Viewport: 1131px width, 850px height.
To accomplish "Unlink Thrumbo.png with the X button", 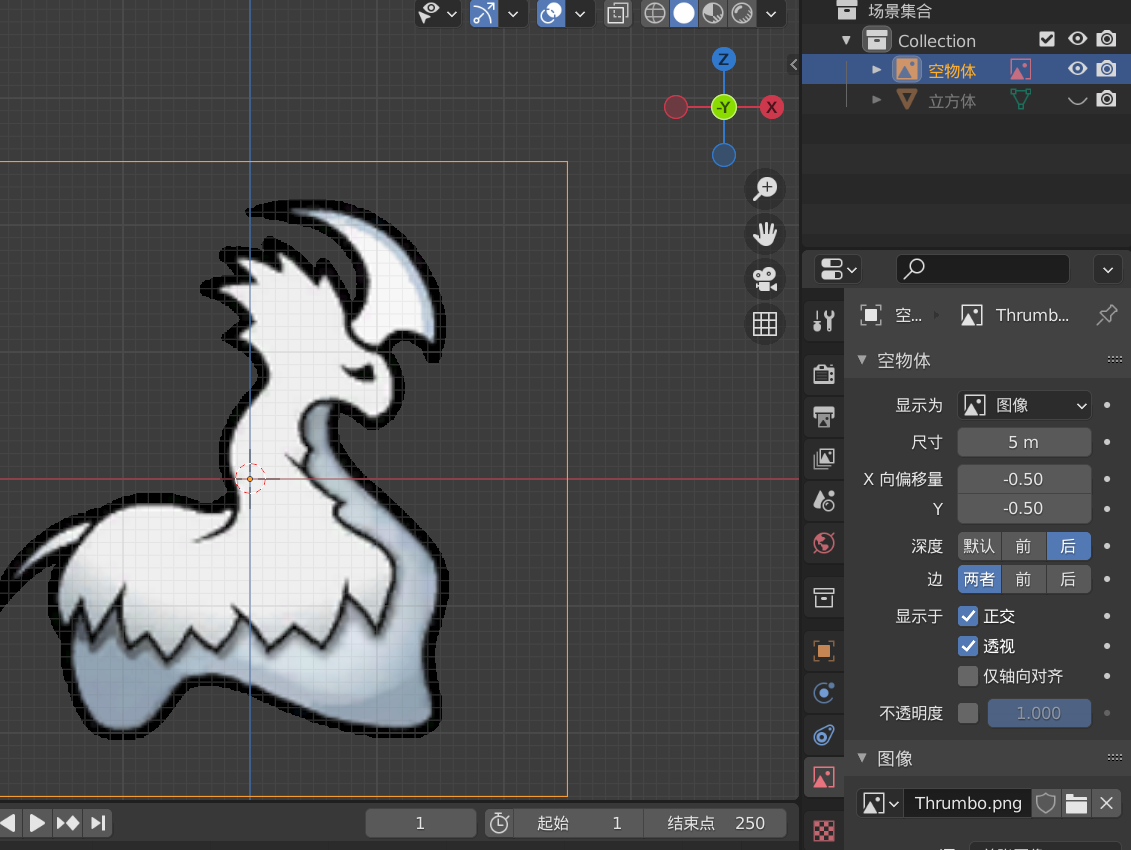I will click(1106, 803).
